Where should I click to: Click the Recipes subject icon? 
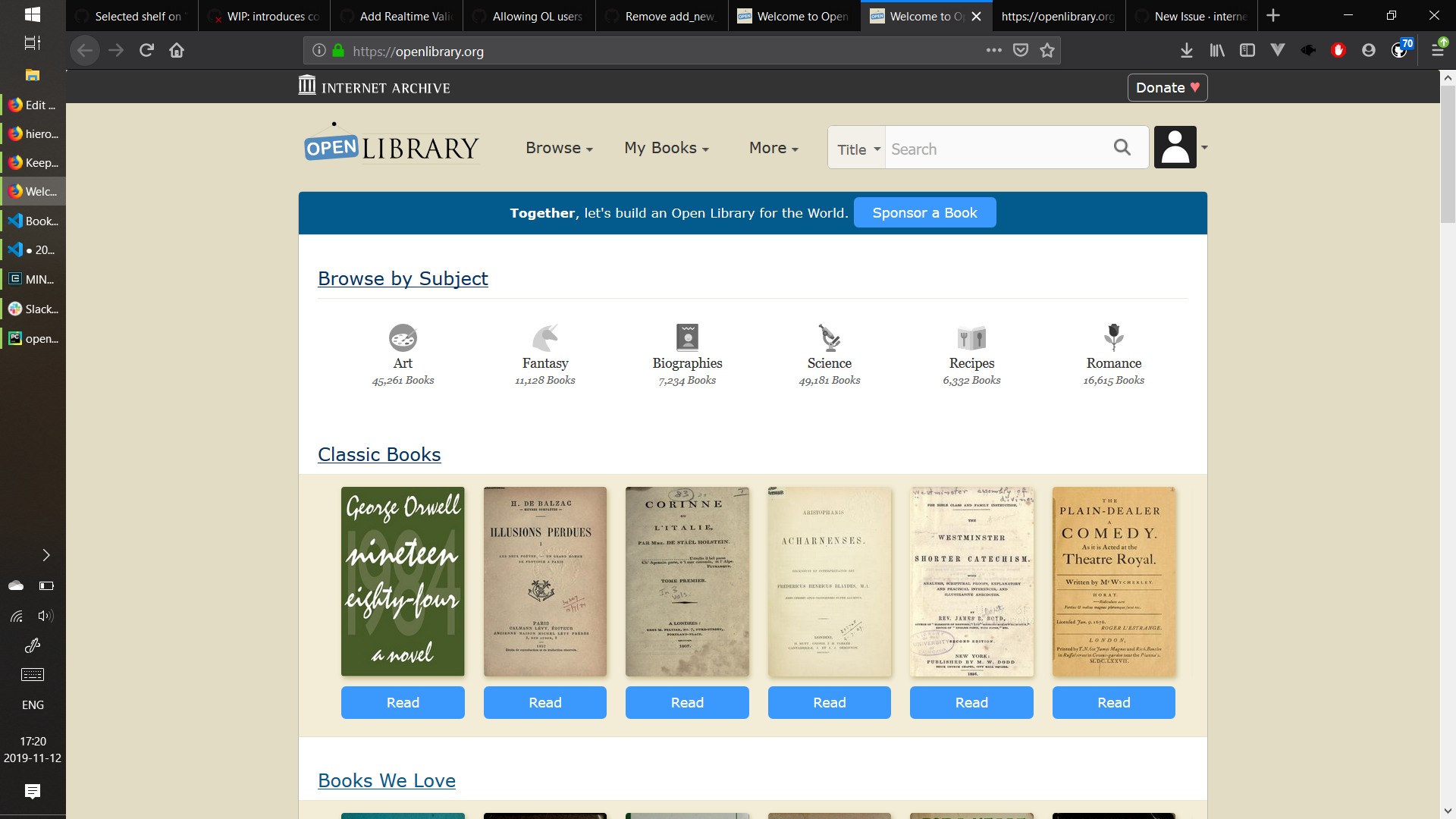click(971, 337)
